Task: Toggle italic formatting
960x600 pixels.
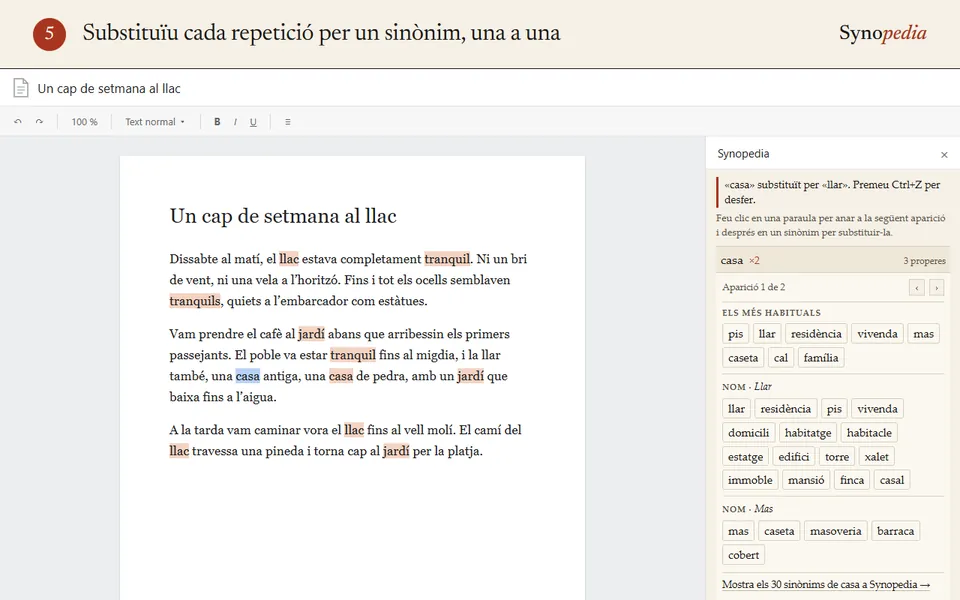Action: click(235, 122)
